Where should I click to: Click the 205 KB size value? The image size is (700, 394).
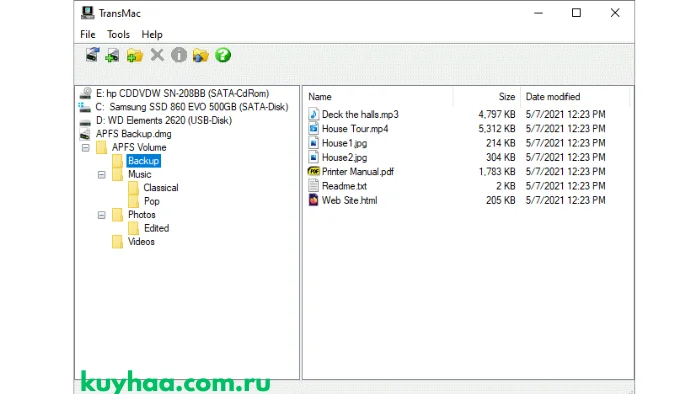500,200
